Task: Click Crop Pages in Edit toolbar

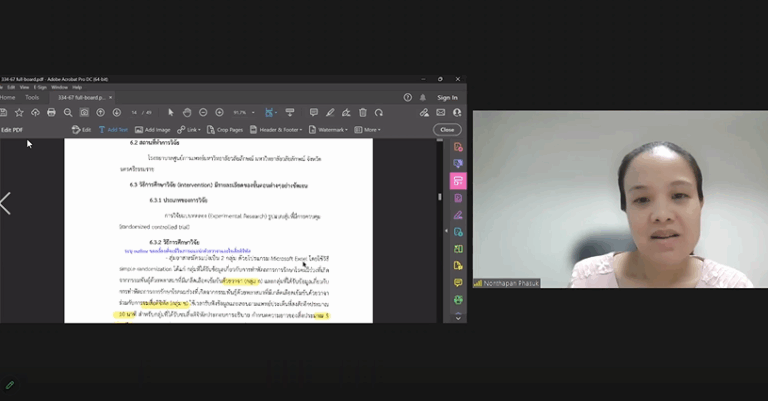Action: click(225, 129)
